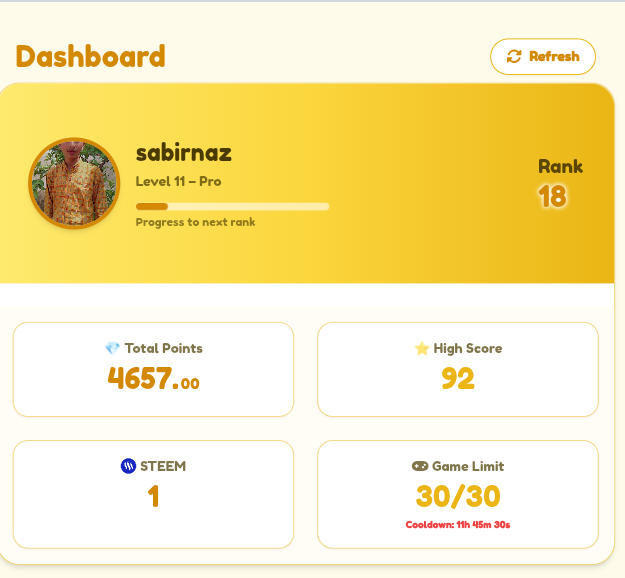Click the Dashboard heading

[x=90, y=56]
